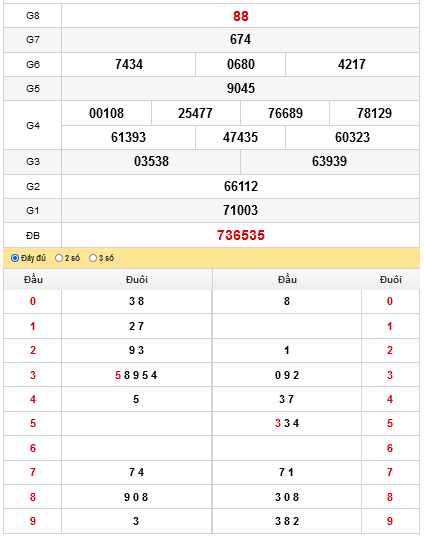Screen dimensions: 424x537
Task: Click the "G3" row label
Action: tap(33, 162)
